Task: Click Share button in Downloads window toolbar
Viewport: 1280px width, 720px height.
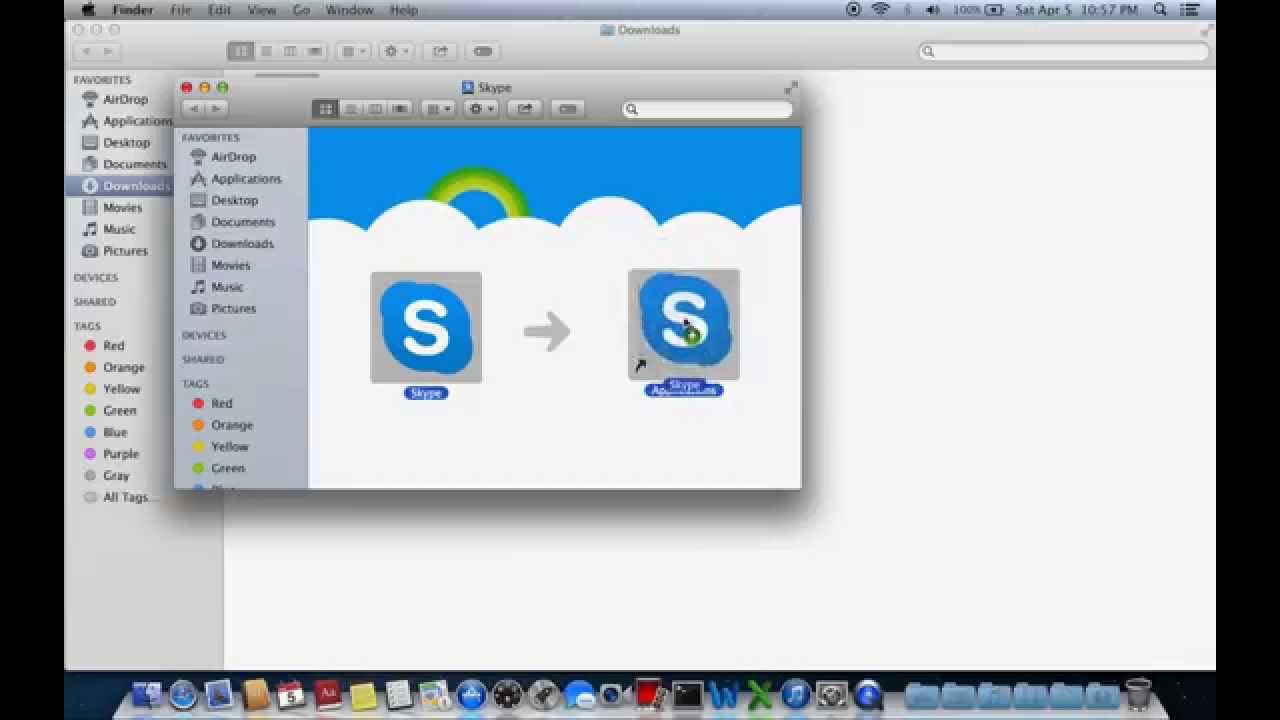Action: pyautogui.click(x=440, y=51)
